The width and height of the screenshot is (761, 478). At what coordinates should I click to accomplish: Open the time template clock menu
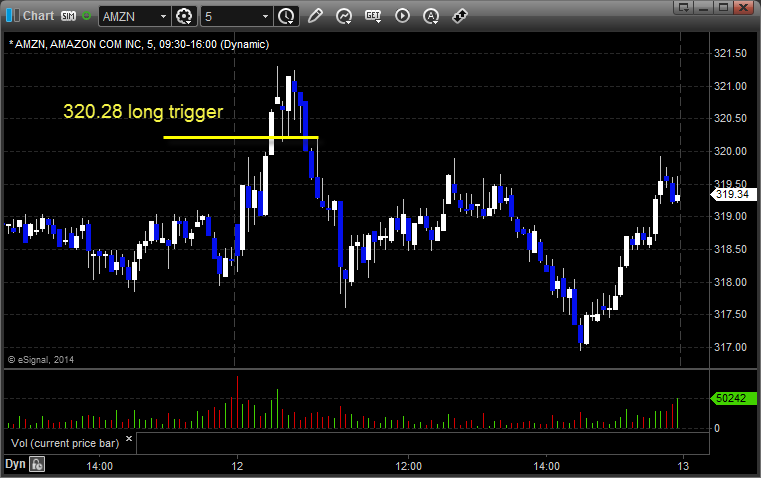[x=286, y=16]
